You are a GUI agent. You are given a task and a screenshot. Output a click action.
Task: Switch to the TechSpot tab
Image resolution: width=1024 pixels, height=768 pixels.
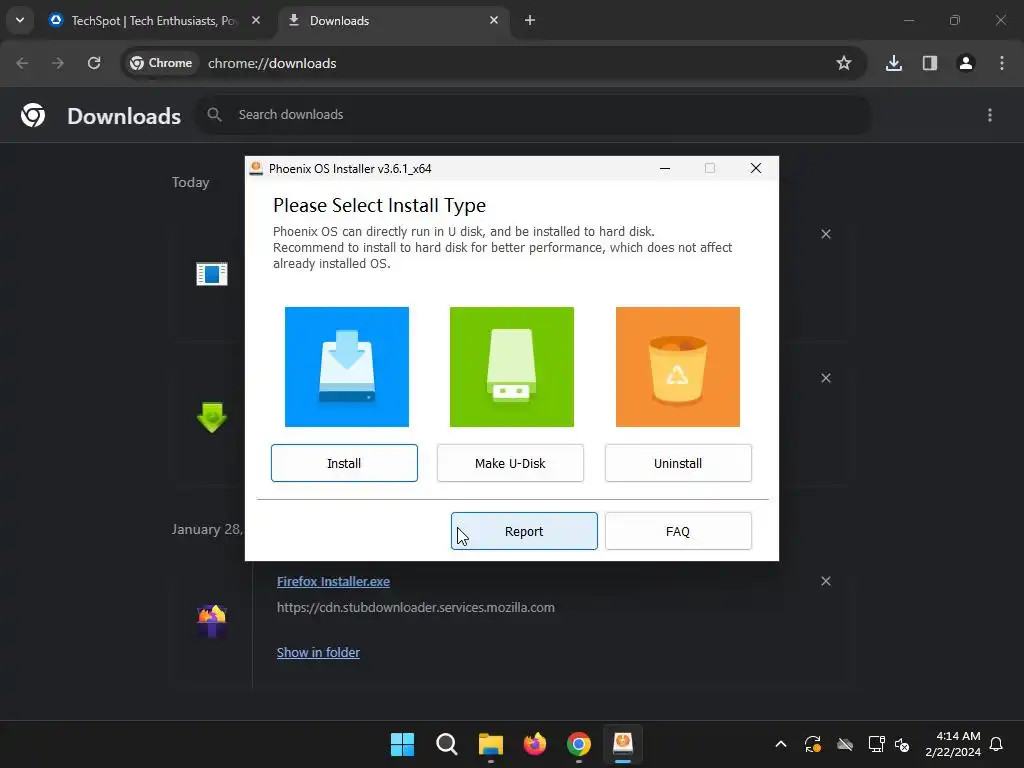154,21
